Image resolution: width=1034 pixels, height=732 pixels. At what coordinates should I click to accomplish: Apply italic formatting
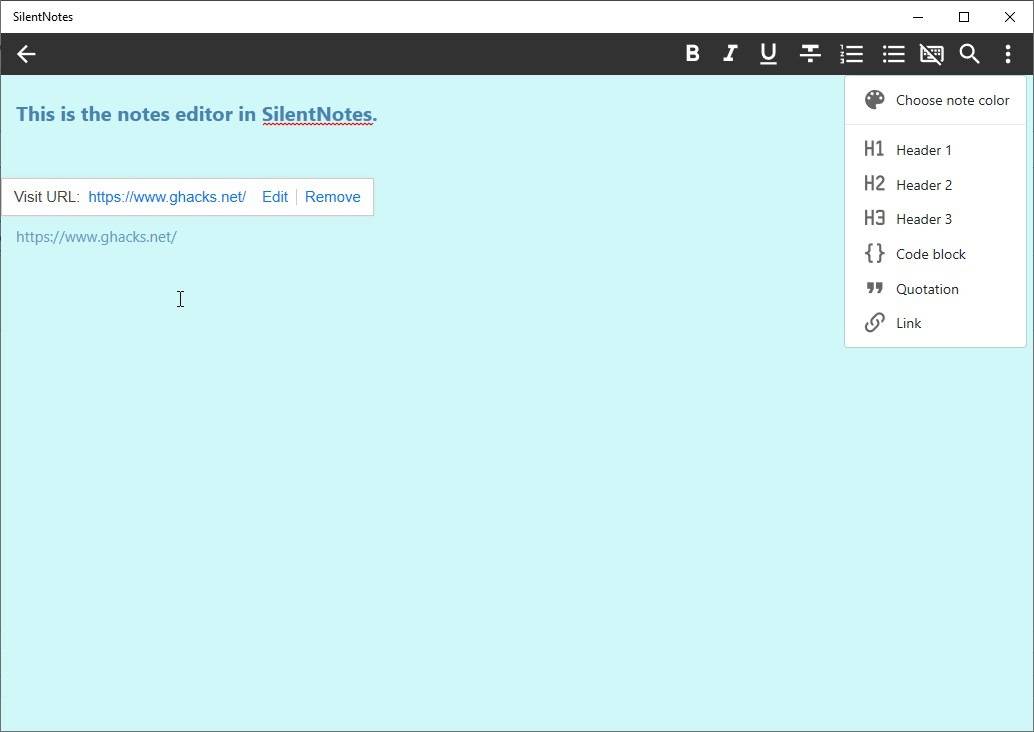[x=730, y=54]
